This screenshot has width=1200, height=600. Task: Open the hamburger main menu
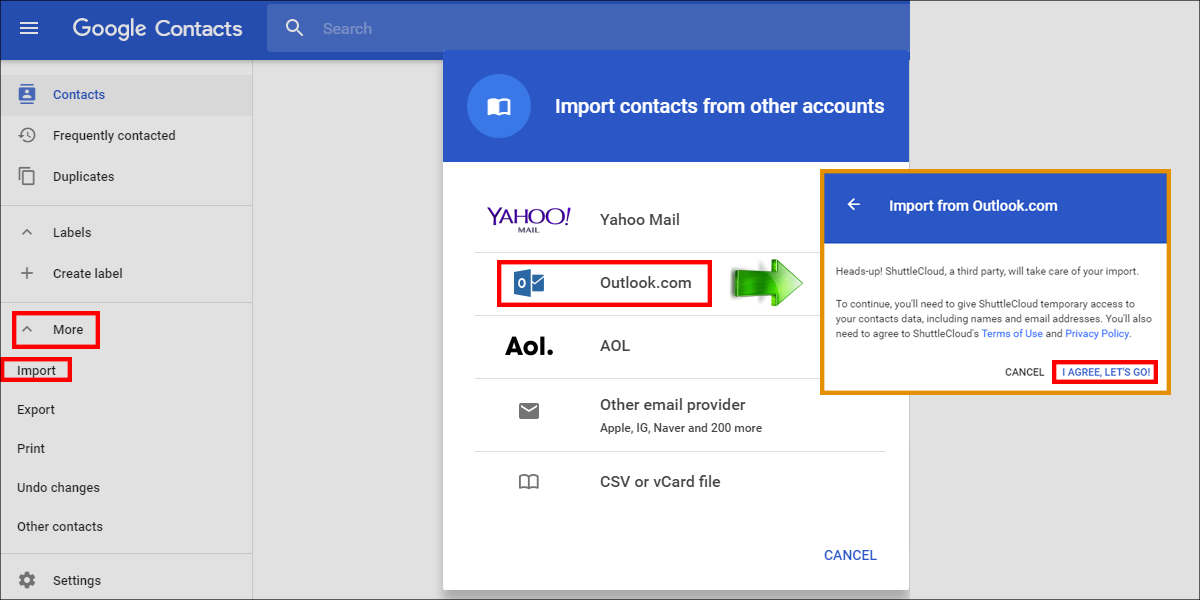pos(29,28)
